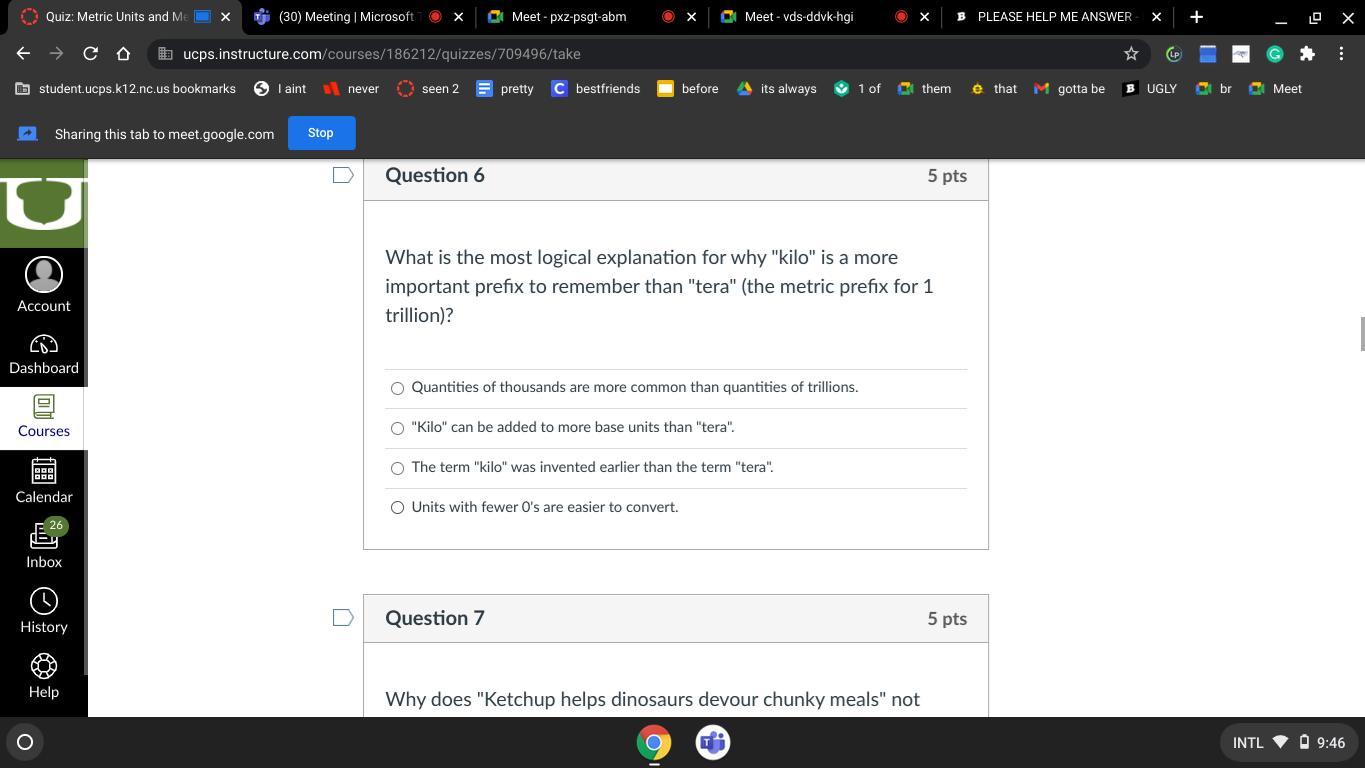Select 'Quantities of thousands are more common' answer
The height and width of the screenshot is (768, 1365).
pos(397,388)
